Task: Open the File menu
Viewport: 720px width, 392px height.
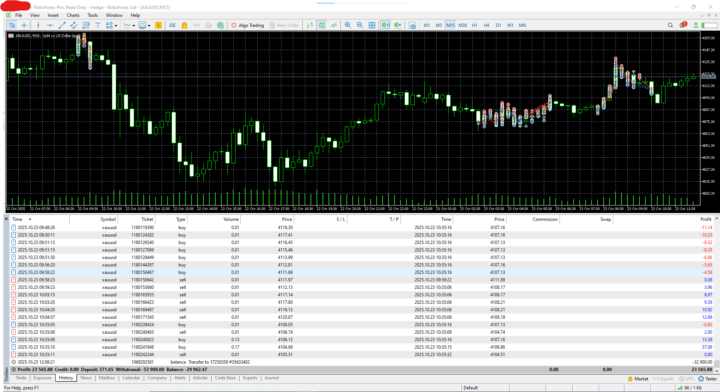Action: 18,15
